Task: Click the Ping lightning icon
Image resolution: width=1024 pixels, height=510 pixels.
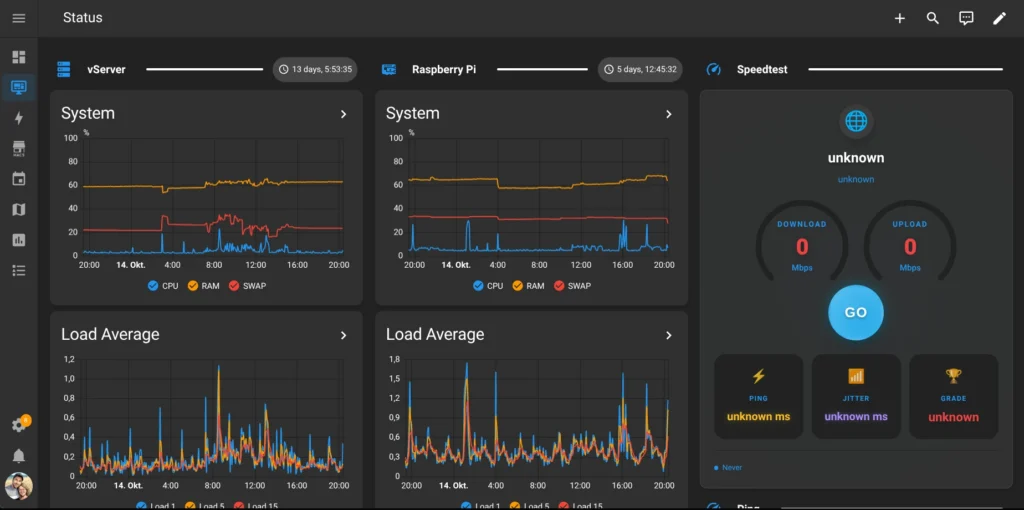Action: click(x=758, y=376)
